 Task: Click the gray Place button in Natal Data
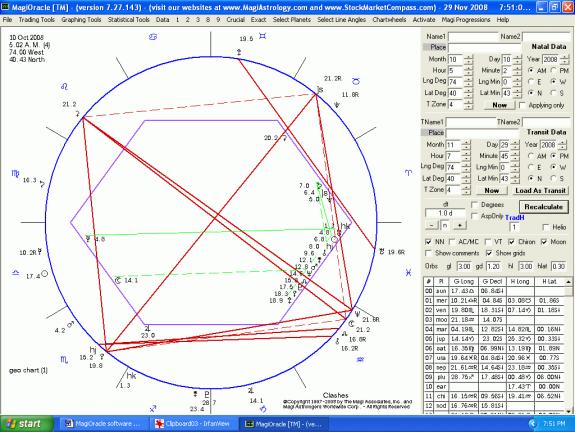click(x=435, y=47)
